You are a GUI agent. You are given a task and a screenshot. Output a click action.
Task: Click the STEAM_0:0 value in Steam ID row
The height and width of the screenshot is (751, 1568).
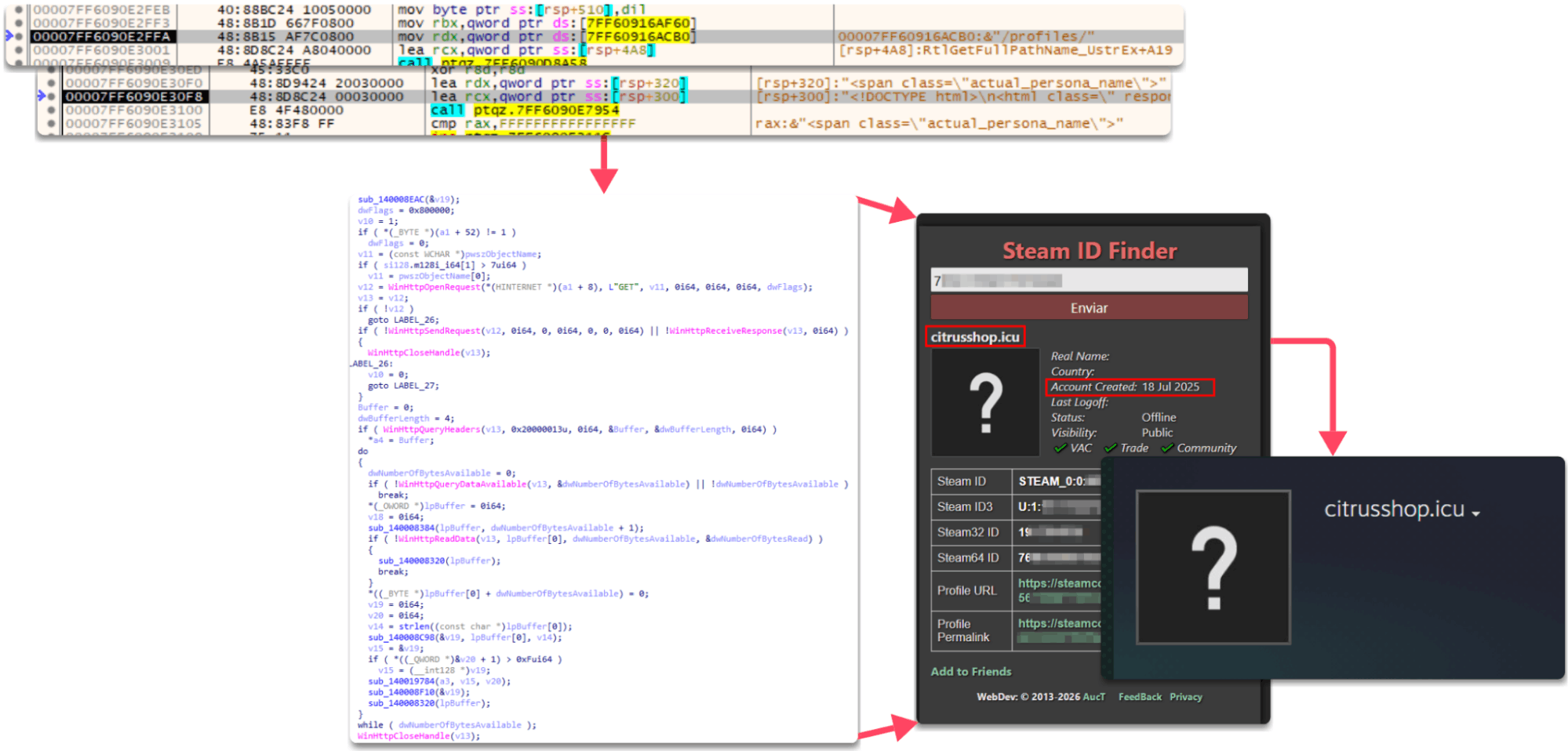[x=1059, y=481]
